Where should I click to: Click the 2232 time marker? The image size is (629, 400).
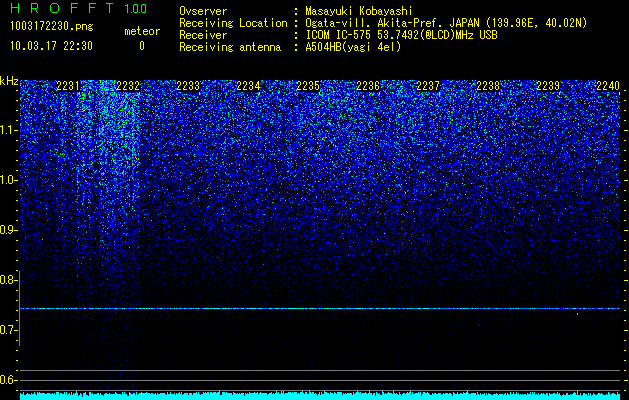pyautogui.click(x=128, y=86)
